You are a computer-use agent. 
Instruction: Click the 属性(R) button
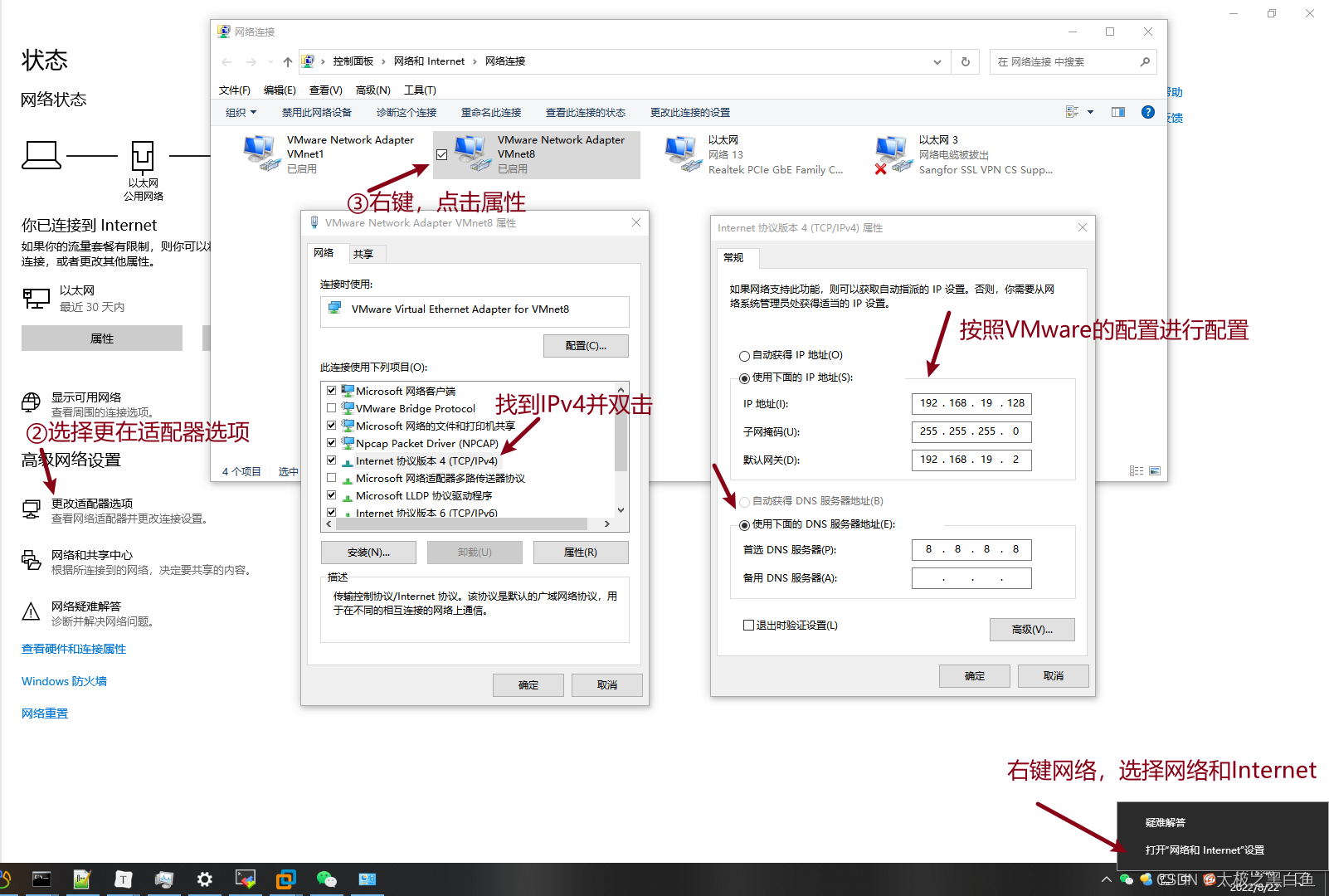pyautogui.click(x=580, y=553)
